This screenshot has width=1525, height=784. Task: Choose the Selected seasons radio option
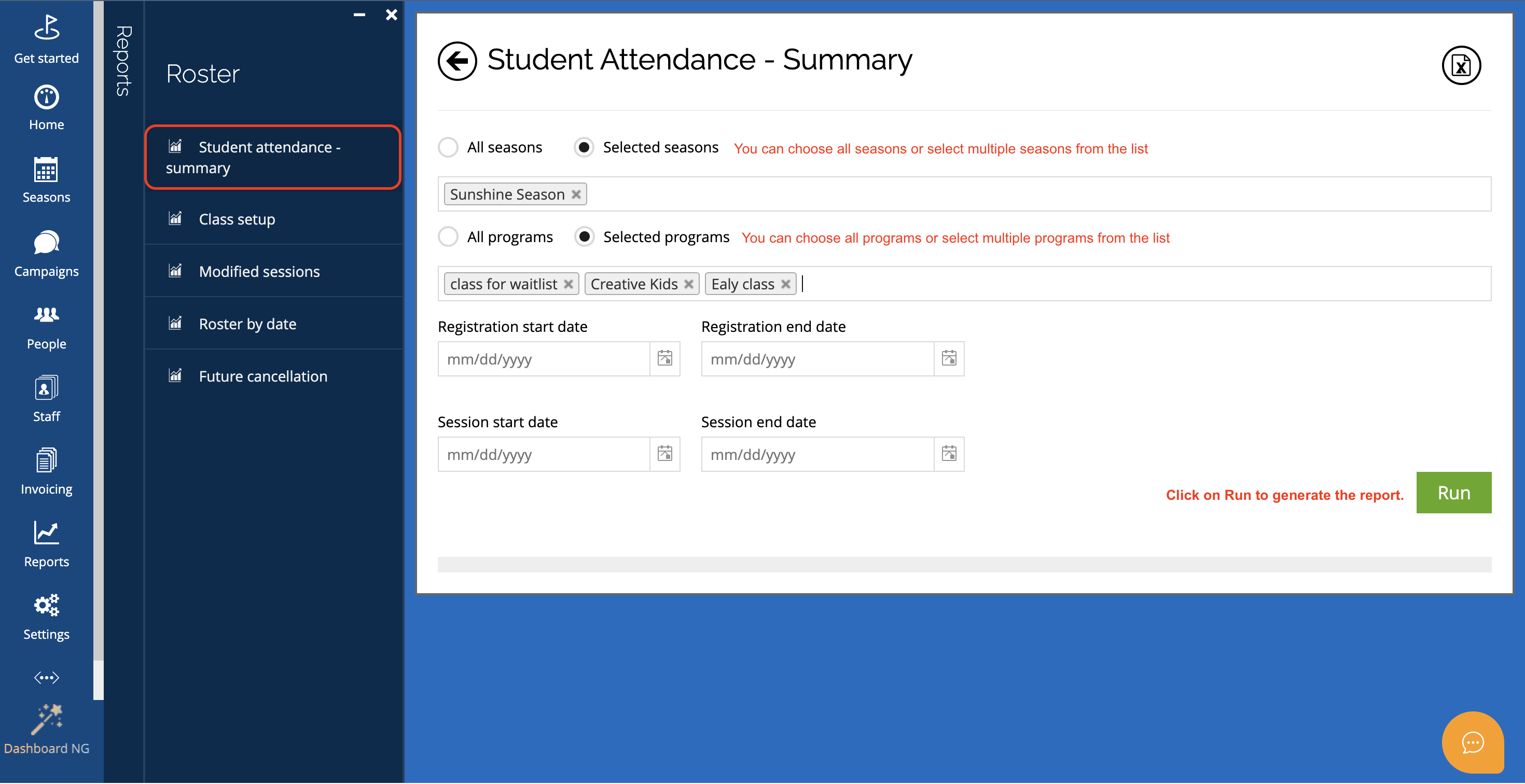[x=584, y=147]
